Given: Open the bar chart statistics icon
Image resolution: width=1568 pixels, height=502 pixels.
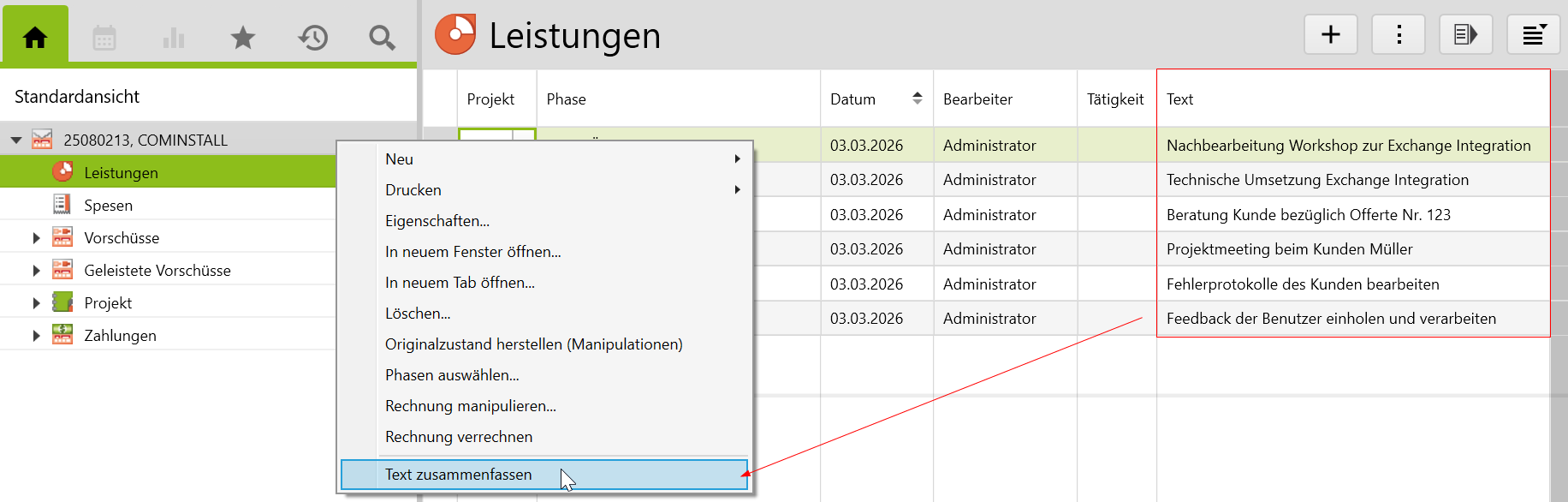Looking at the screenshot, I should pos(174,38).
